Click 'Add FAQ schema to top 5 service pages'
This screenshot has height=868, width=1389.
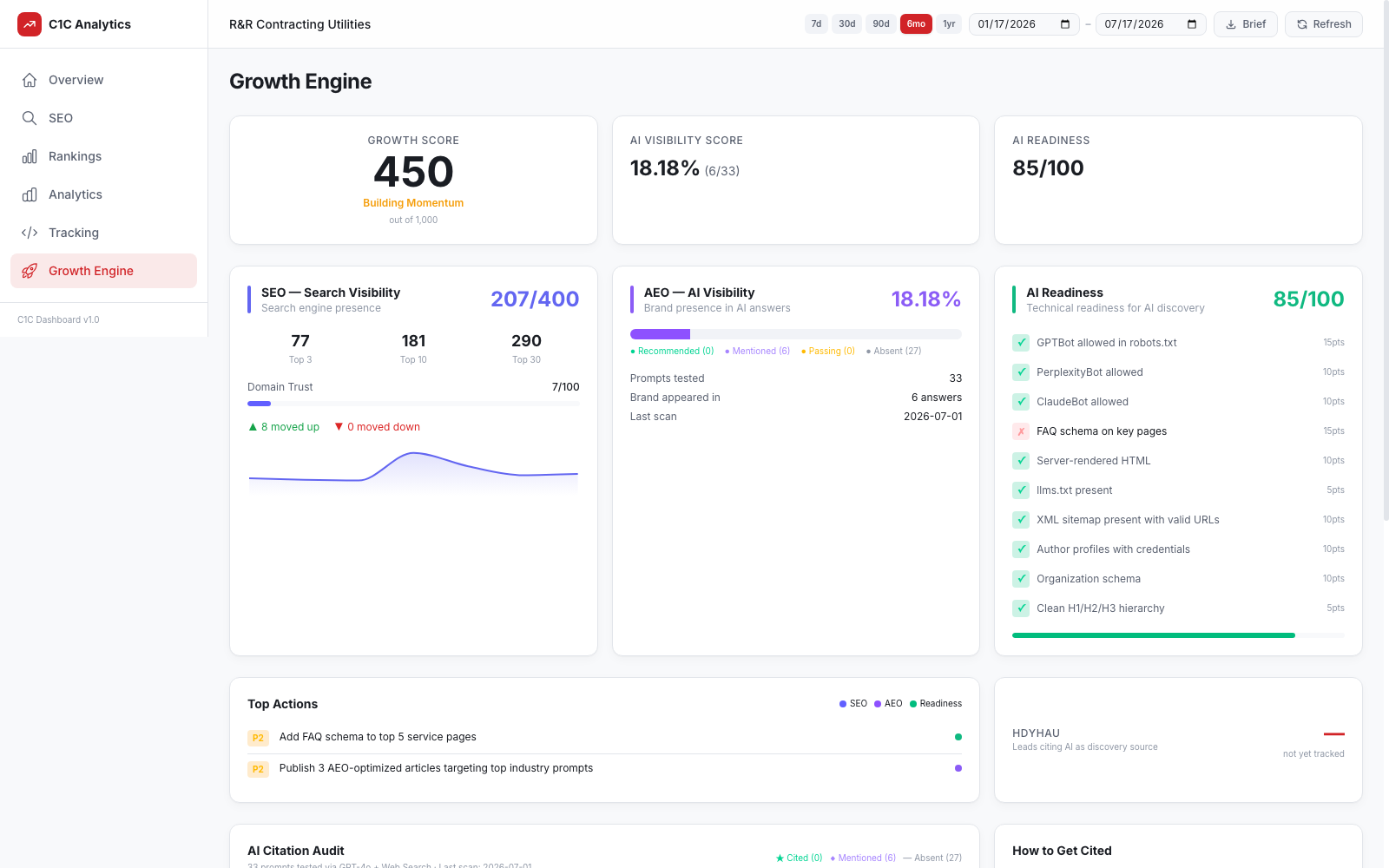[x=378, y=737]
